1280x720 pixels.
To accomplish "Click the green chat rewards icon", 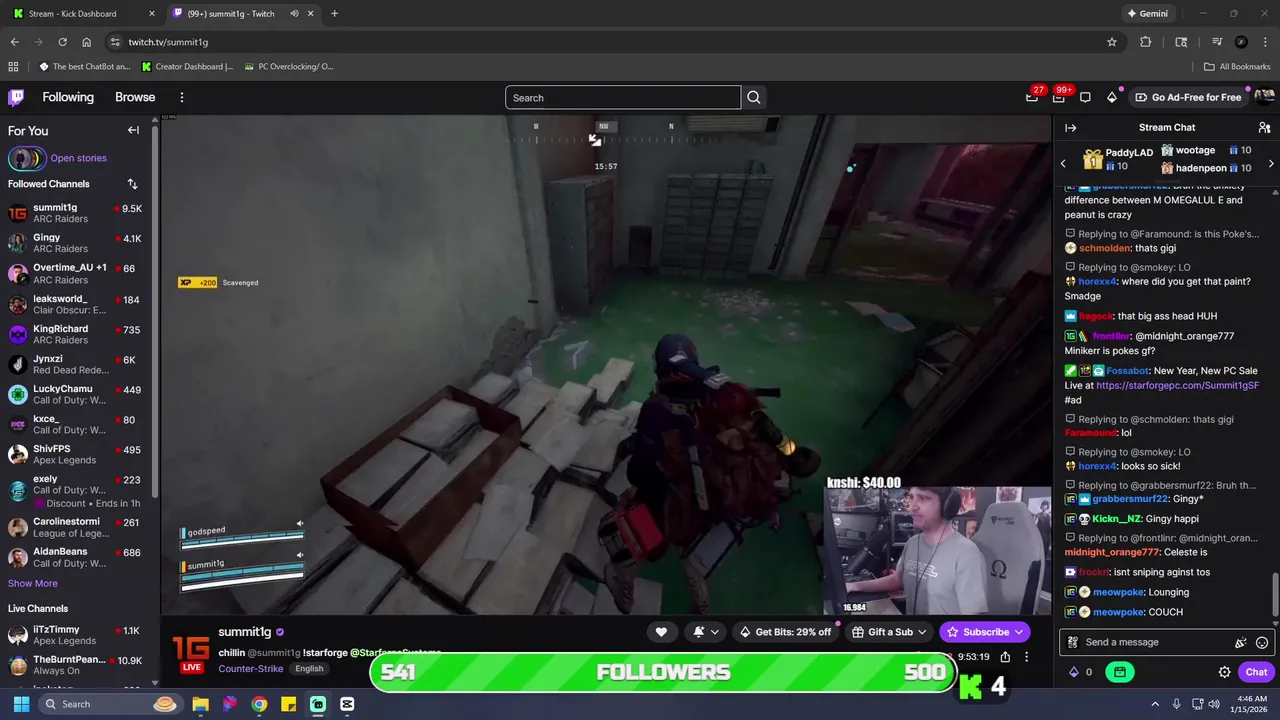I will tap(1120, 672).
